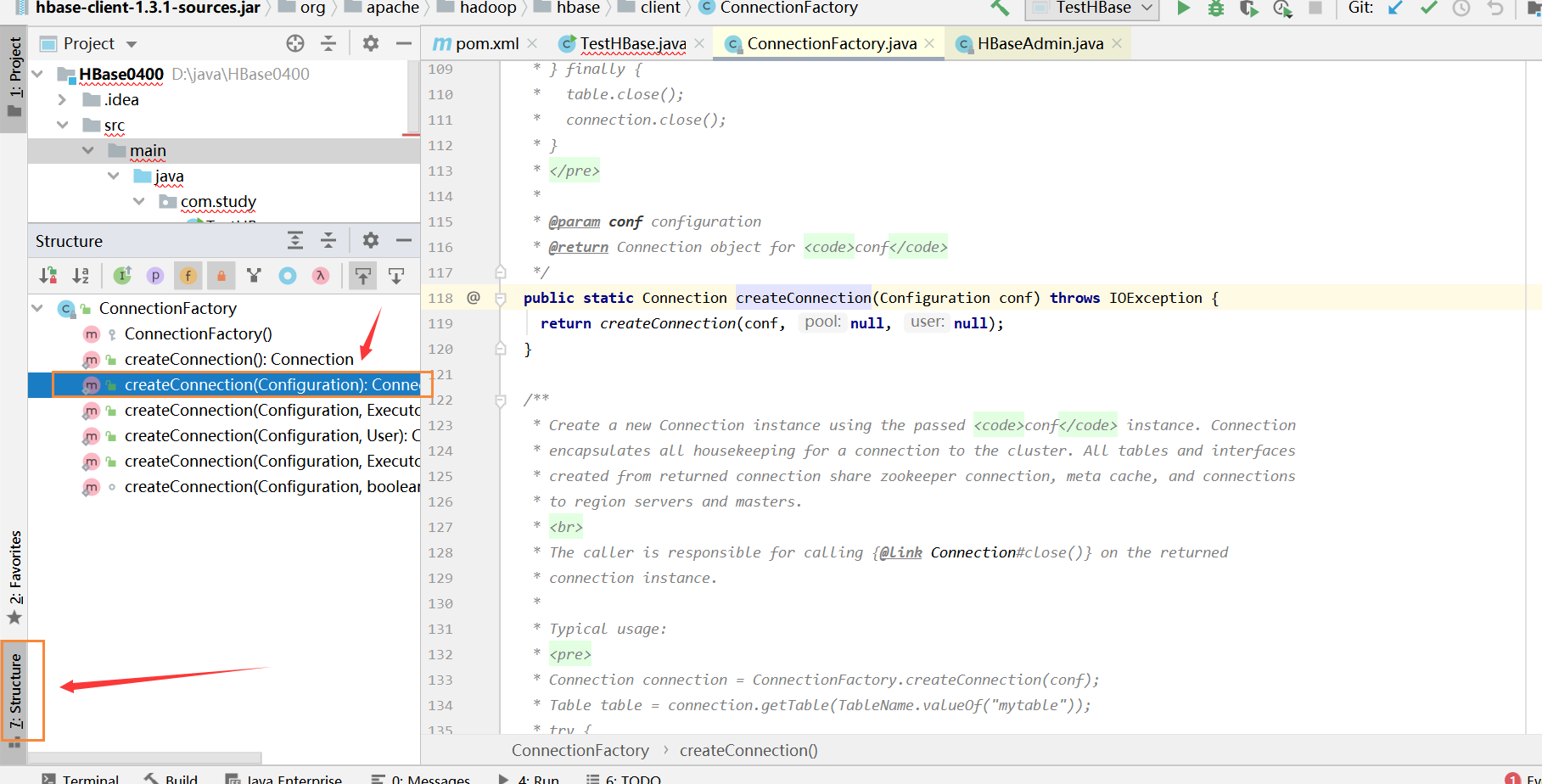The image size is (1542, 784).
Task: Switch to the HBaseAdmin.java tab
Action: pyautogui.click(x=1040, y=43)
